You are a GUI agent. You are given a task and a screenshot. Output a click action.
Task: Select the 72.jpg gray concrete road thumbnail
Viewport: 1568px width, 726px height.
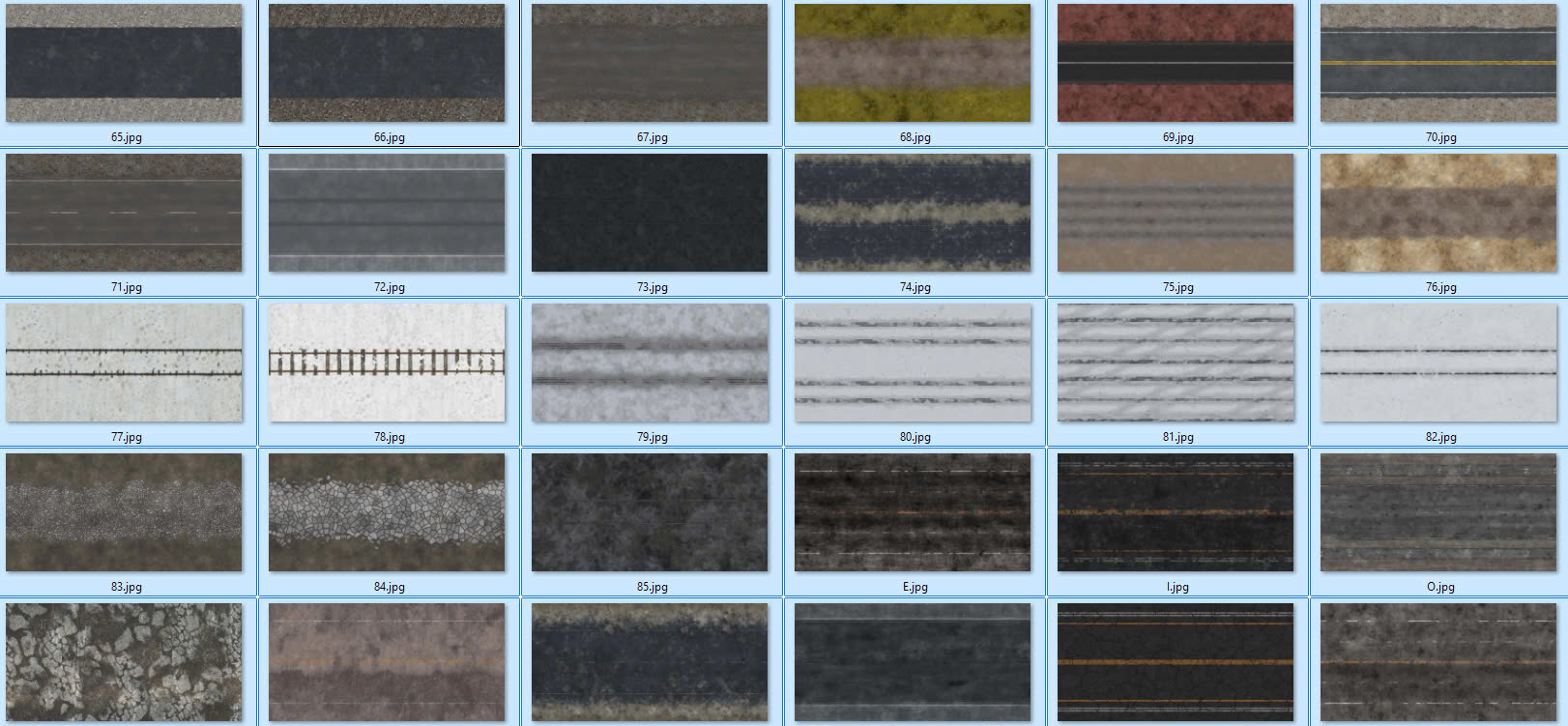coord(387,213)
